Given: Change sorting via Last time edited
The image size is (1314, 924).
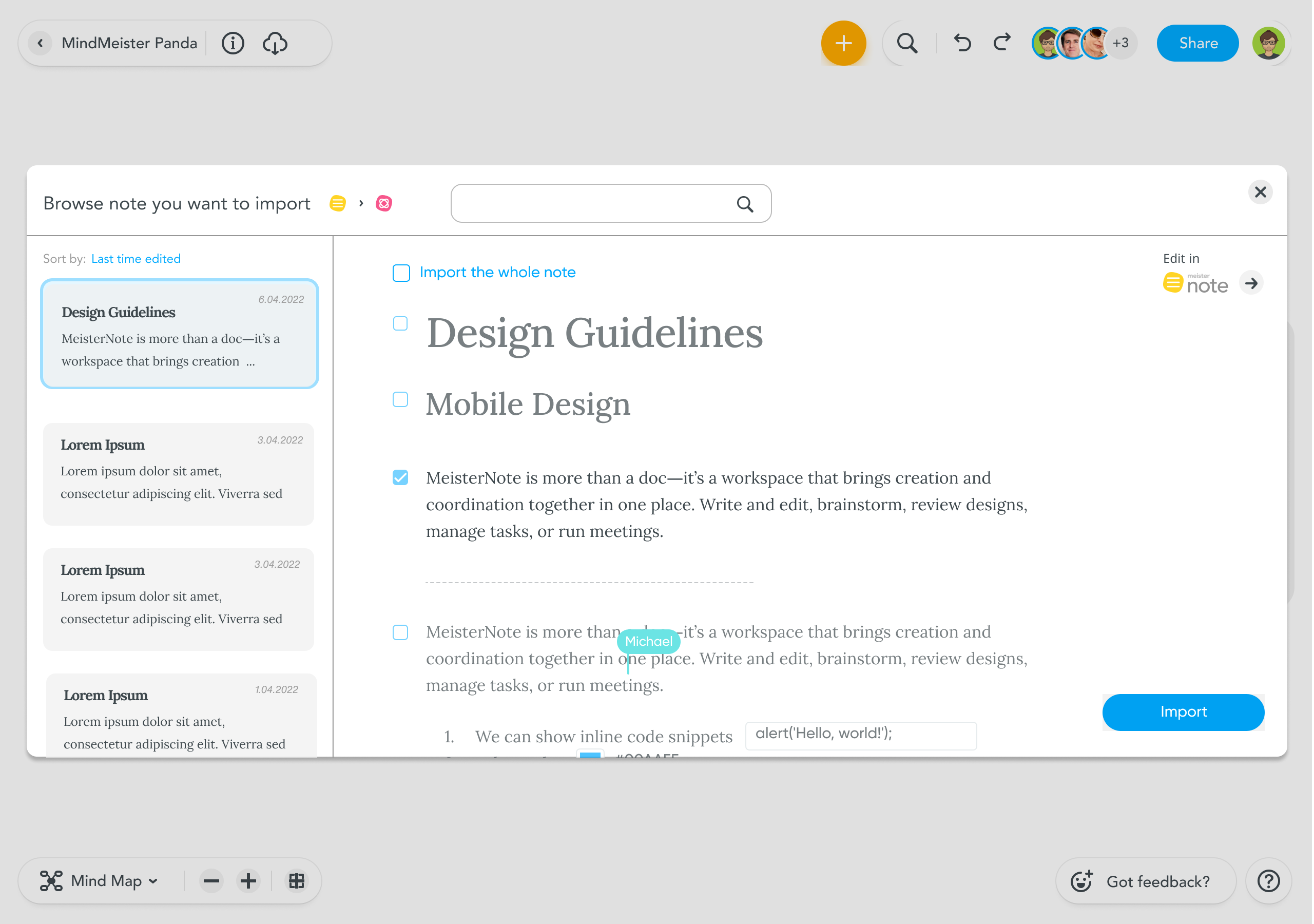Looking at the screenshot, I should [x=136, y=259].
